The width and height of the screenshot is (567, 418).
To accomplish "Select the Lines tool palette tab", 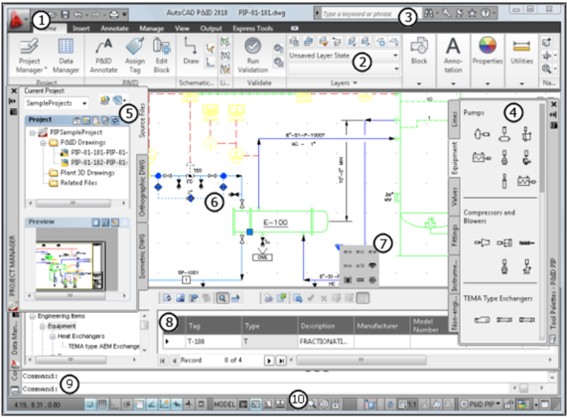I will pyautogui.click(x=454, y=119).
